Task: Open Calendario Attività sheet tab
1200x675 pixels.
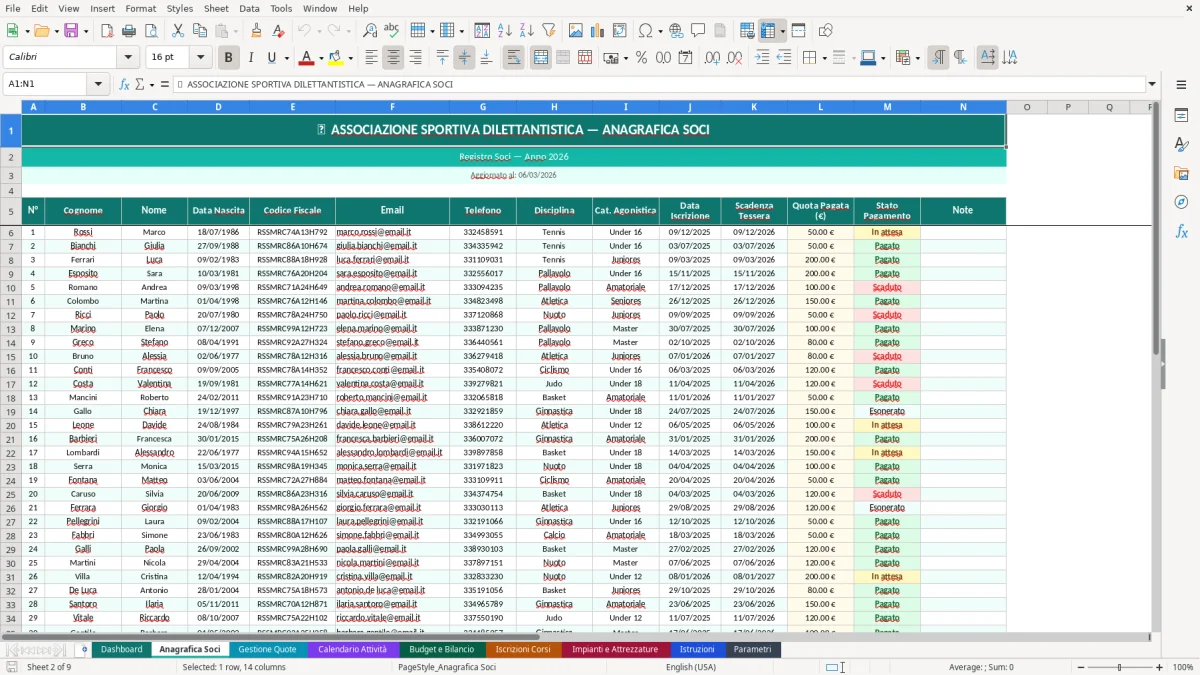Action: tap(352, 649)
